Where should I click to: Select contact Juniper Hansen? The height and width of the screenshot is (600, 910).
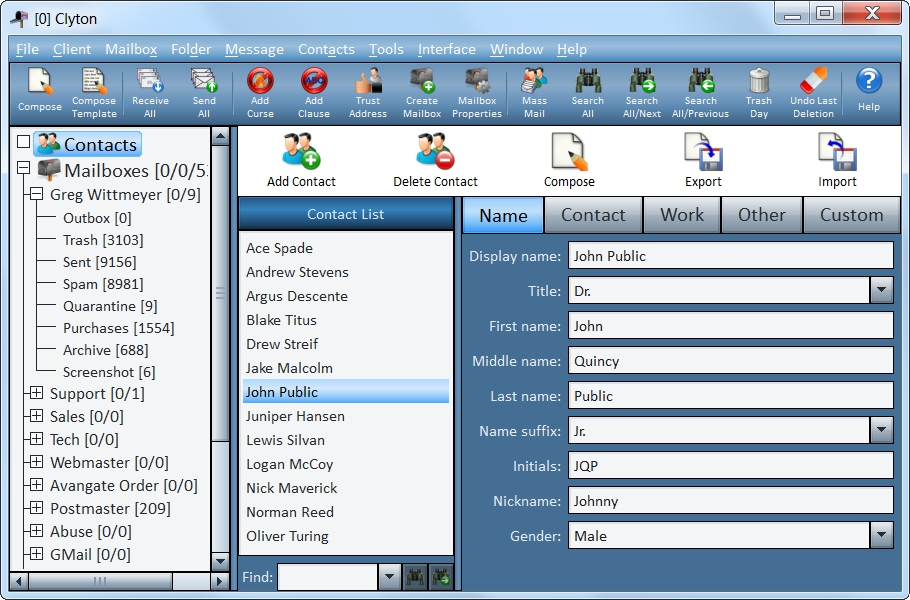346,416
